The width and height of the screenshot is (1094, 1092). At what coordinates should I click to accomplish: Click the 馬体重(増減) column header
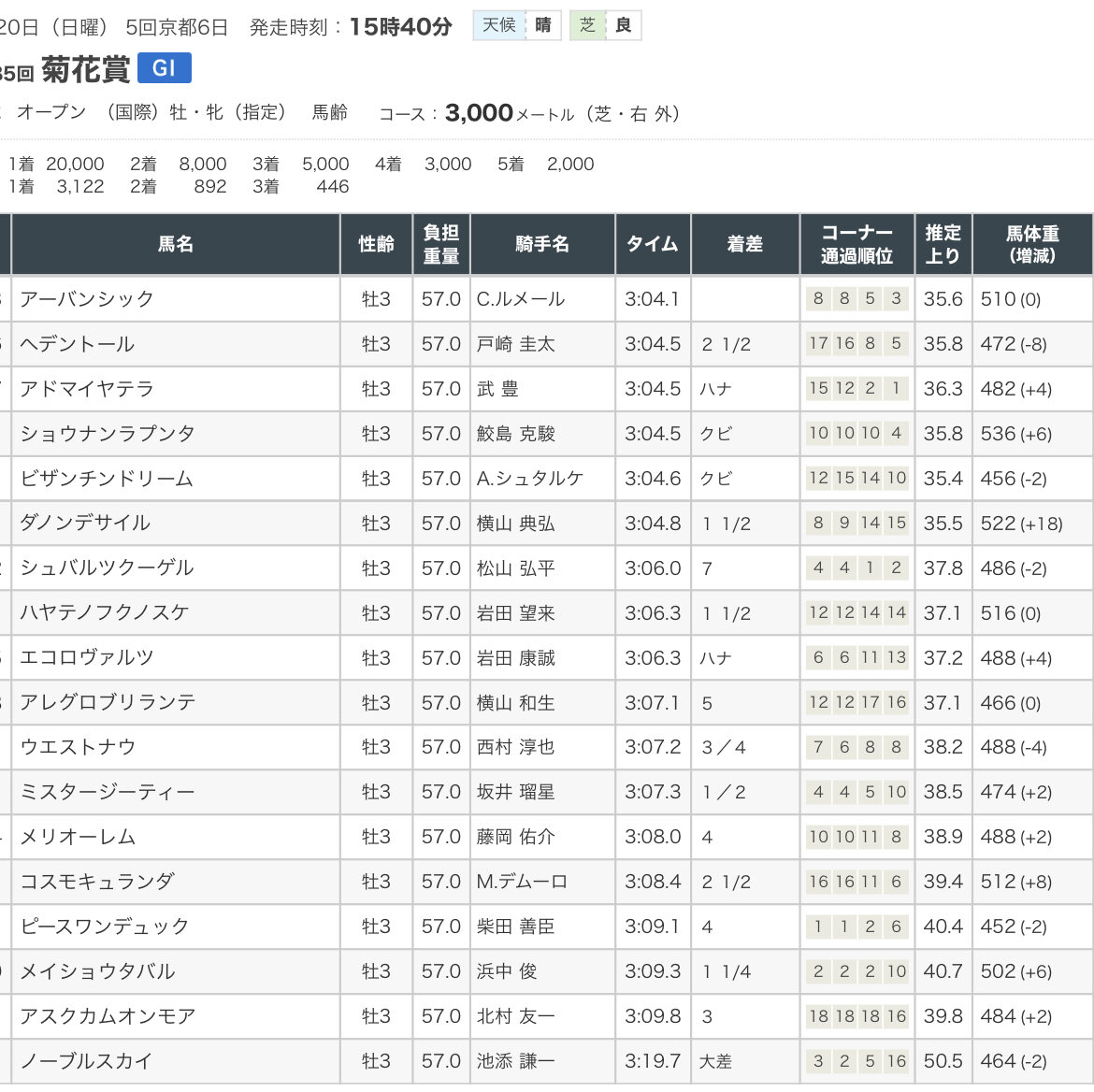1032,244
